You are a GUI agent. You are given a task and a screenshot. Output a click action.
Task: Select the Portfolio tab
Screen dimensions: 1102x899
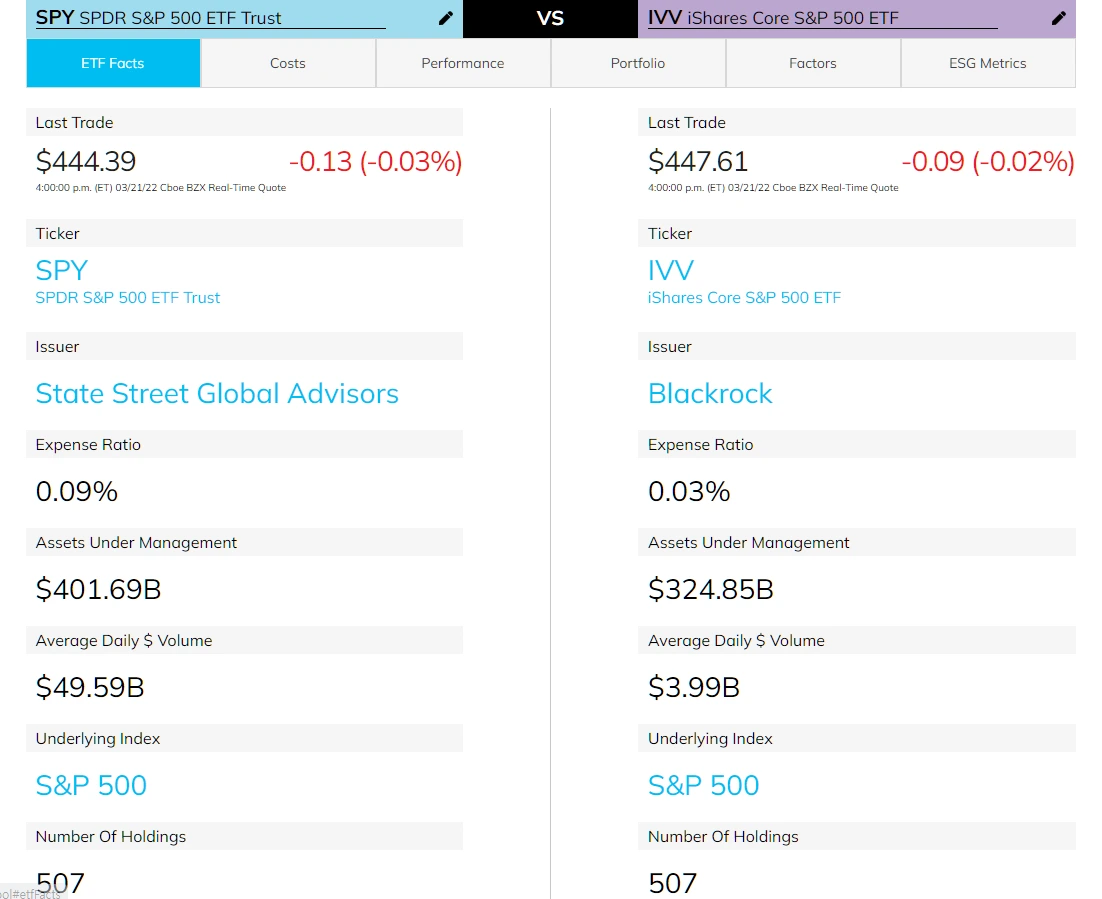click(x=638, y=63)
